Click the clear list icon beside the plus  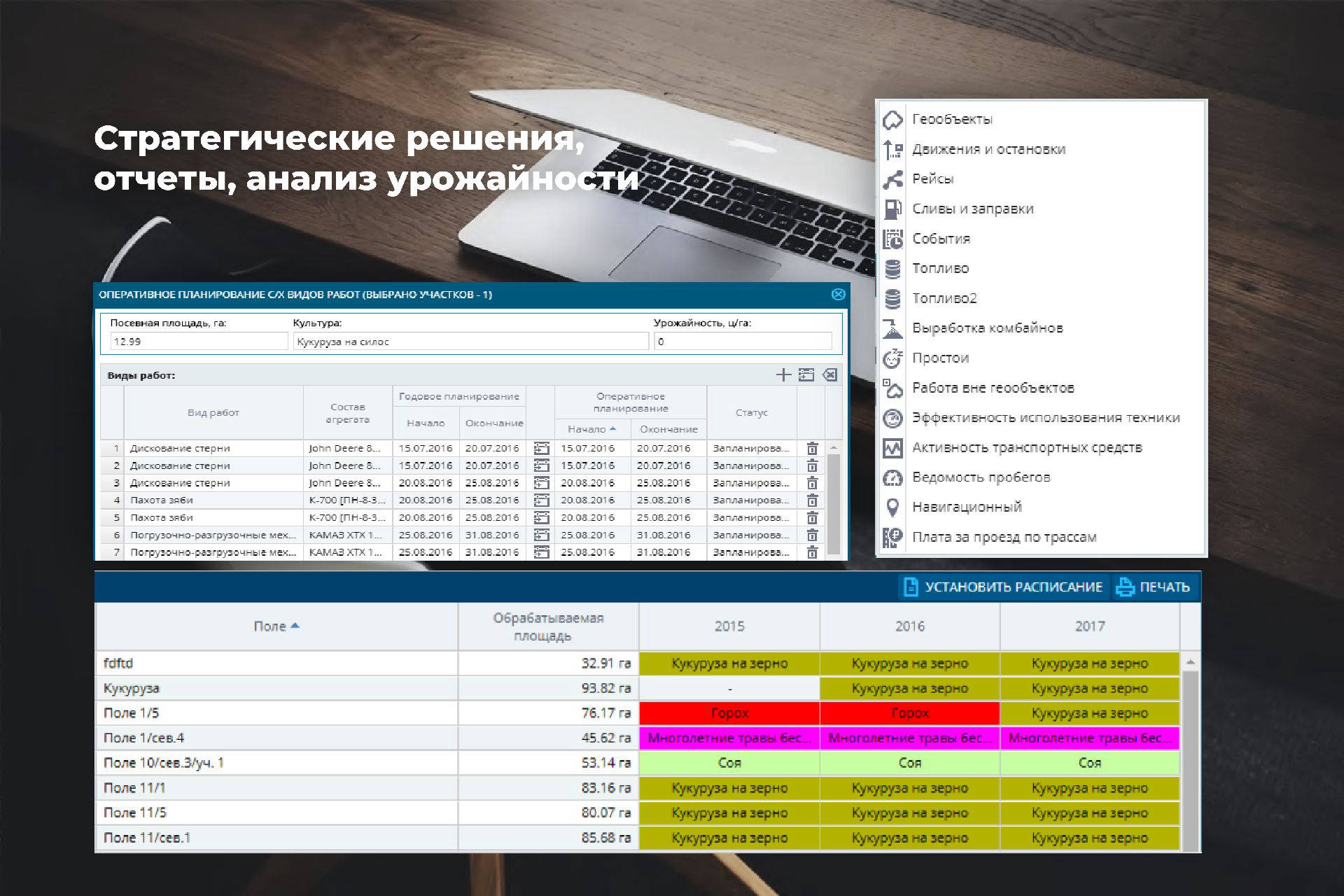click(x=829, y=375)
